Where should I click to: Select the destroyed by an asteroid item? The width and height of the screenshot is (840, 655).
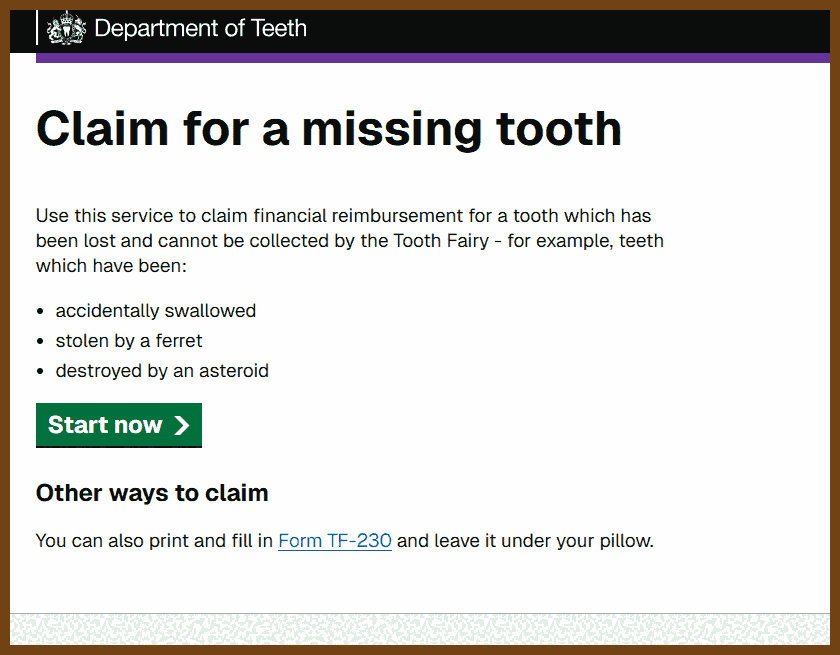pos(162,371)
